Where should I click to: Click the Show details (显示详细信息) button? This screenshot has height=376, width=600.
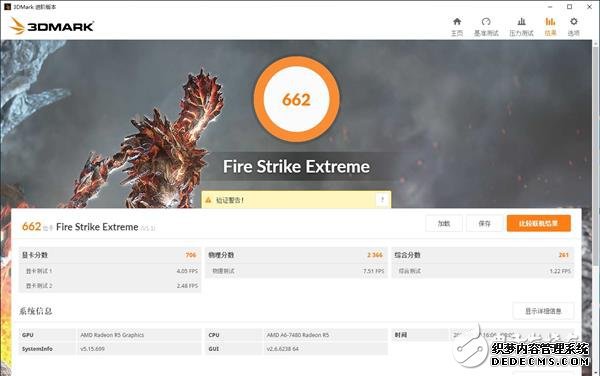pos(543,311)
